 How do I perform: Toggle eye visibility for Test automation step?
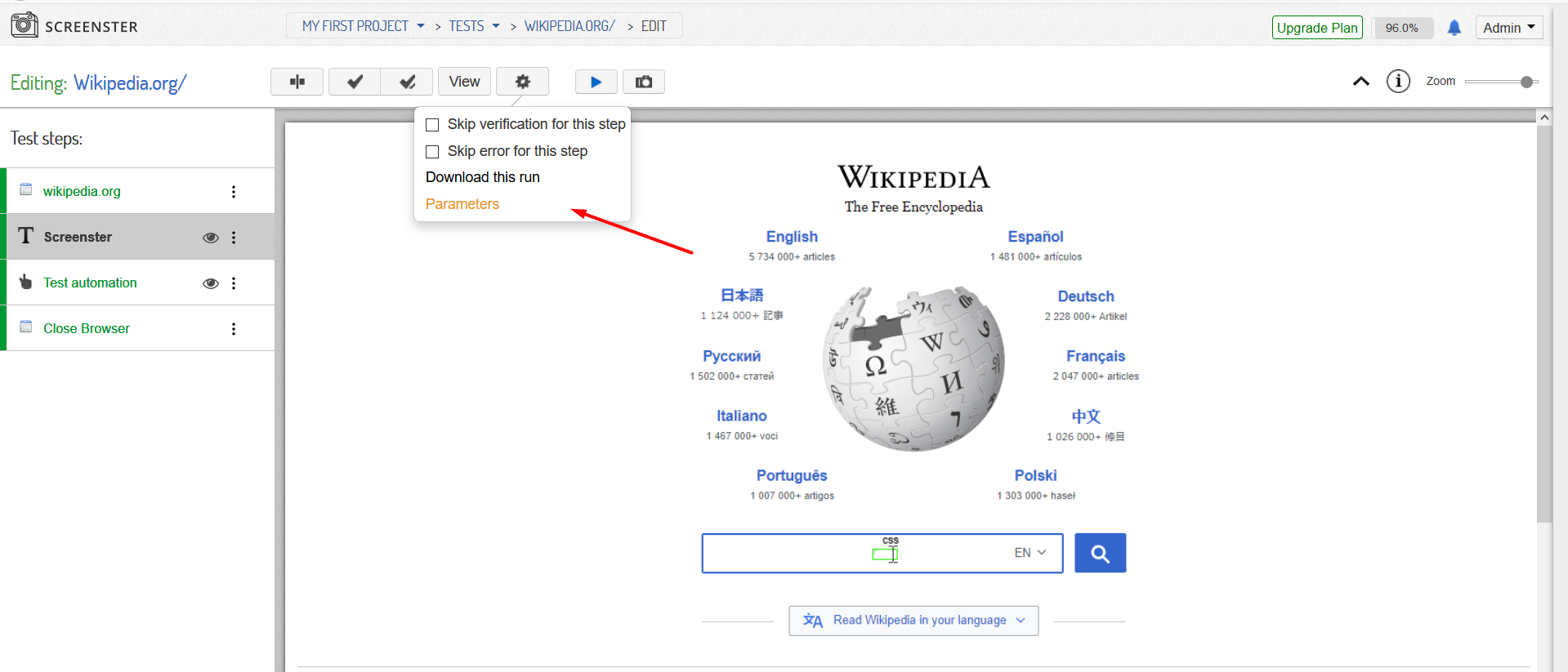(211, 283)
